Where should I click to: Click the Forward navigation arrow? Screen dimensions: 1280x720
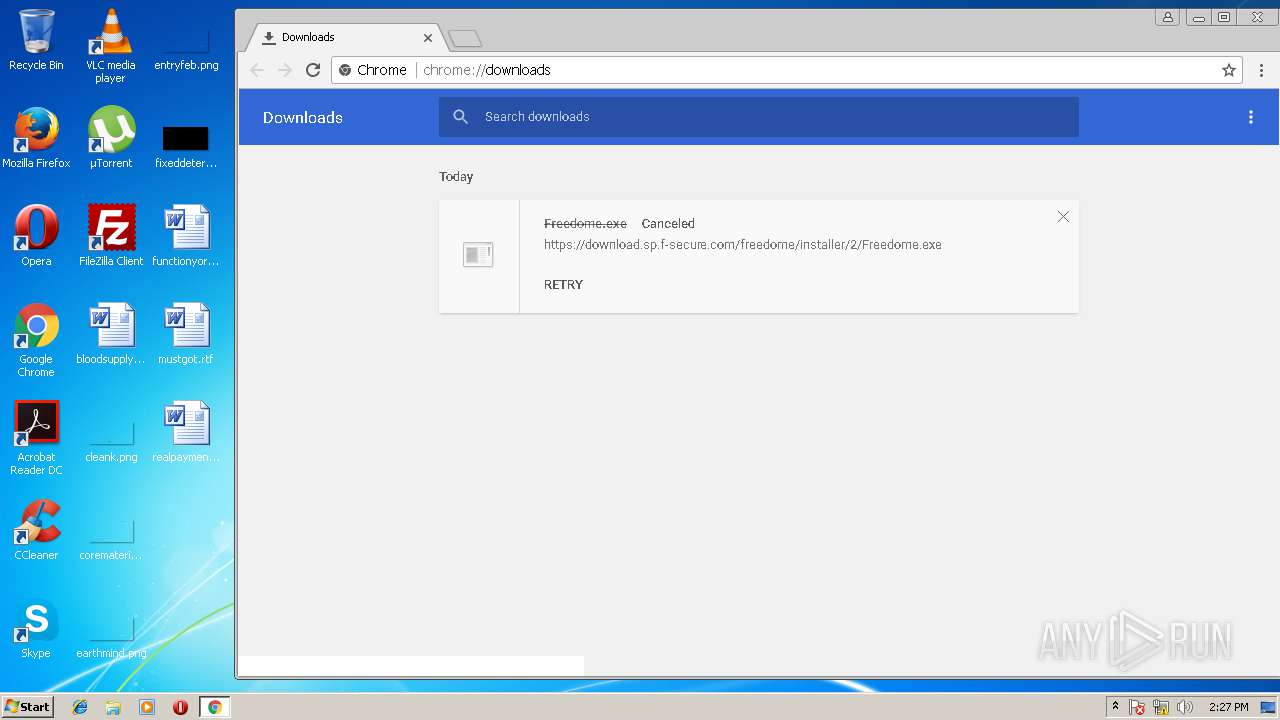285,70
